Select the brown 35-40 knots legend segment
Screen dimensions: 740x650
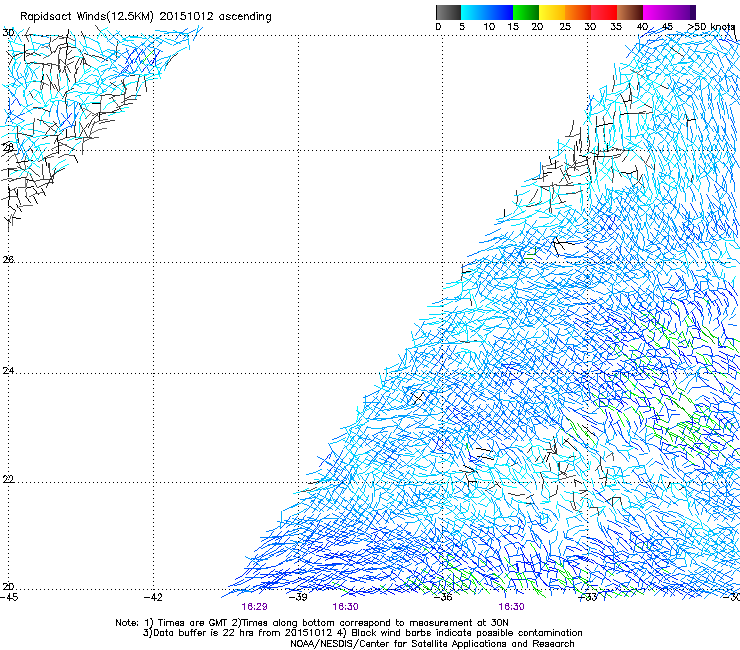(630, 12)
